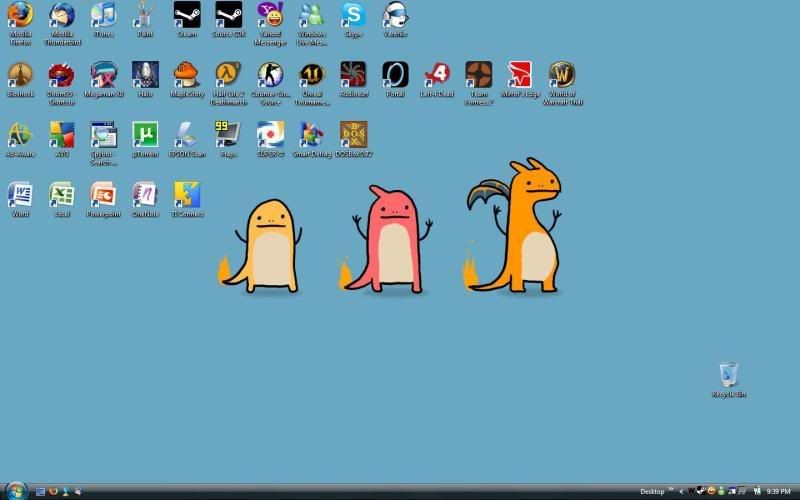Select the Ventrilo headset icon

(x=395, y=19)
